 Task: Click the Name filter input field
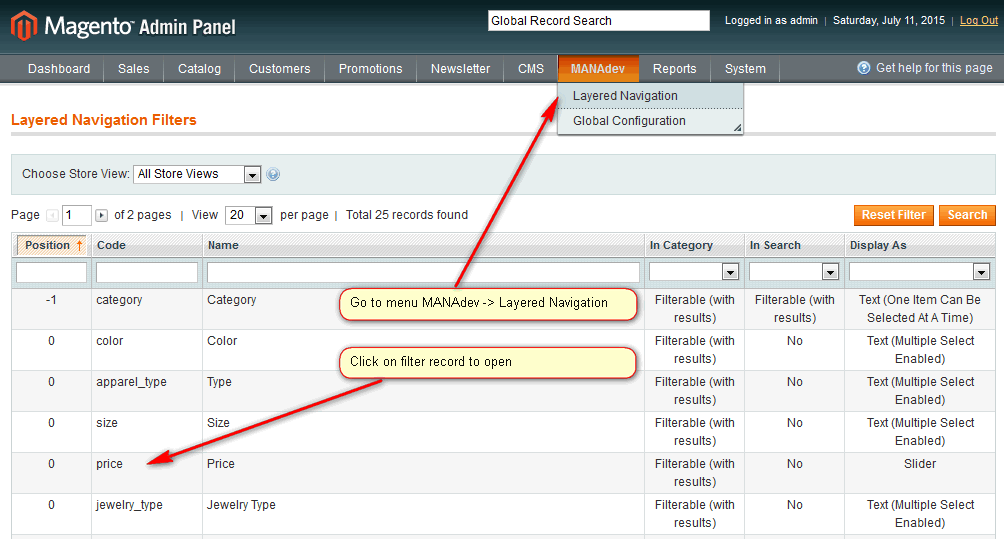point(423,272)
